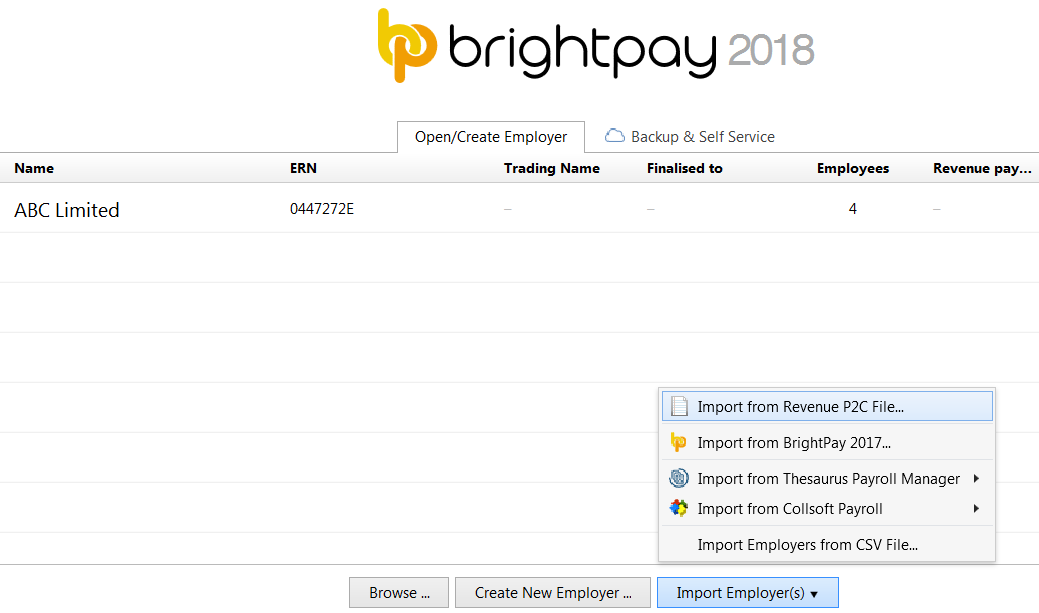
Task: Toggle the Import Employer(s) dropdown button
Action: 747,592
